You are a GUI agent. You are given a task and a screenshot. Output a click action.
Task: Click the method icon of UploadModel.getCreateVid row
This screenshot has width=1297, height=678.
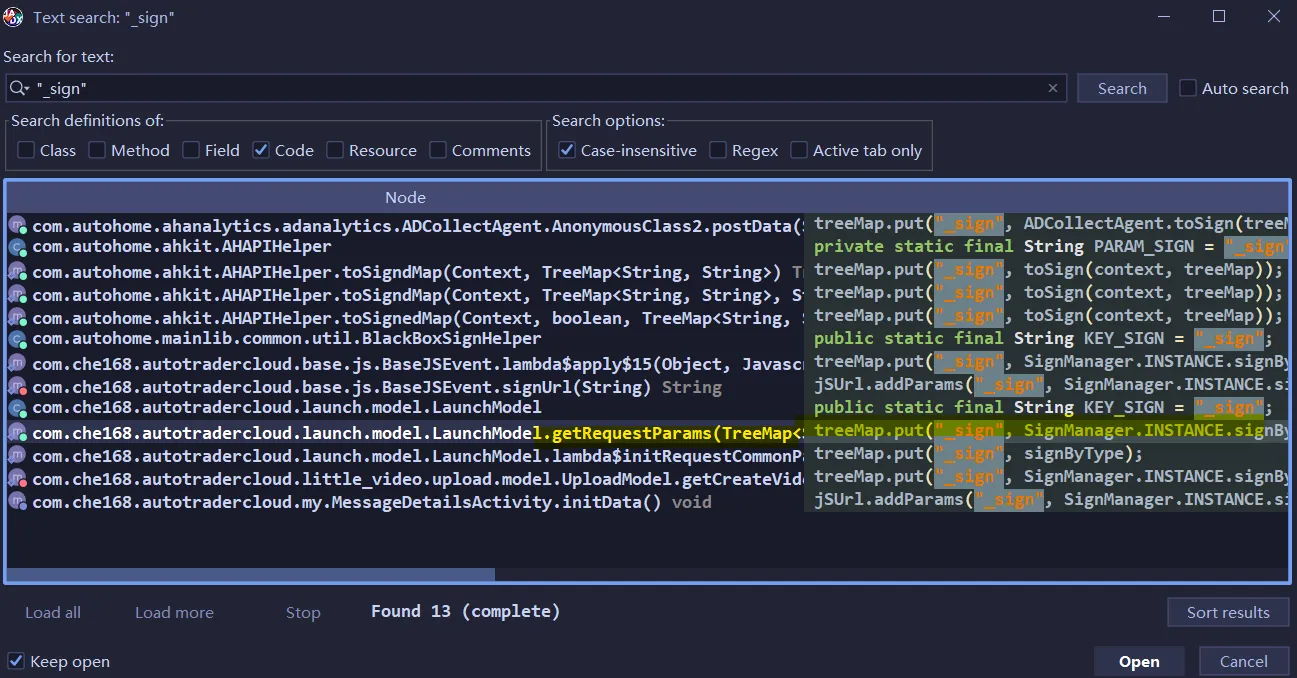[17, 479]
